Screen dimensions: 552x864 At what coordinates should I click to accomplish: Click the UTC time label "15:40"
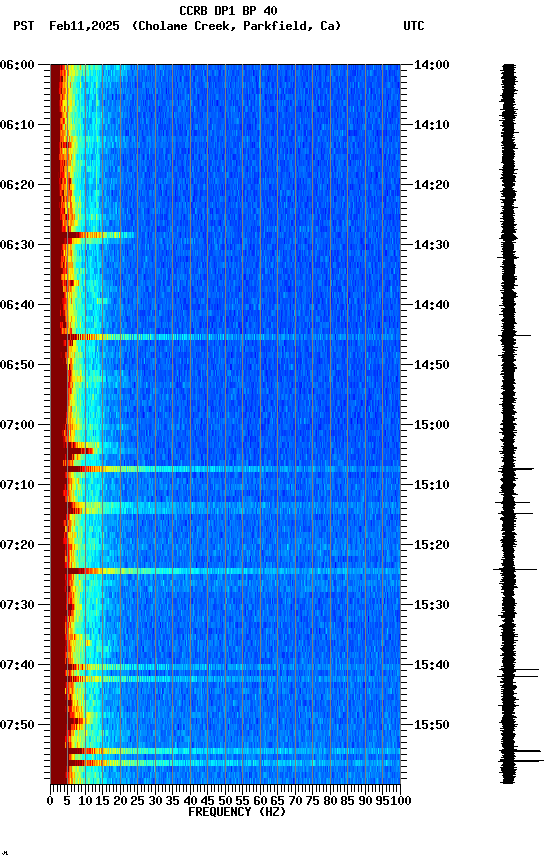click(x=432, y=666)
